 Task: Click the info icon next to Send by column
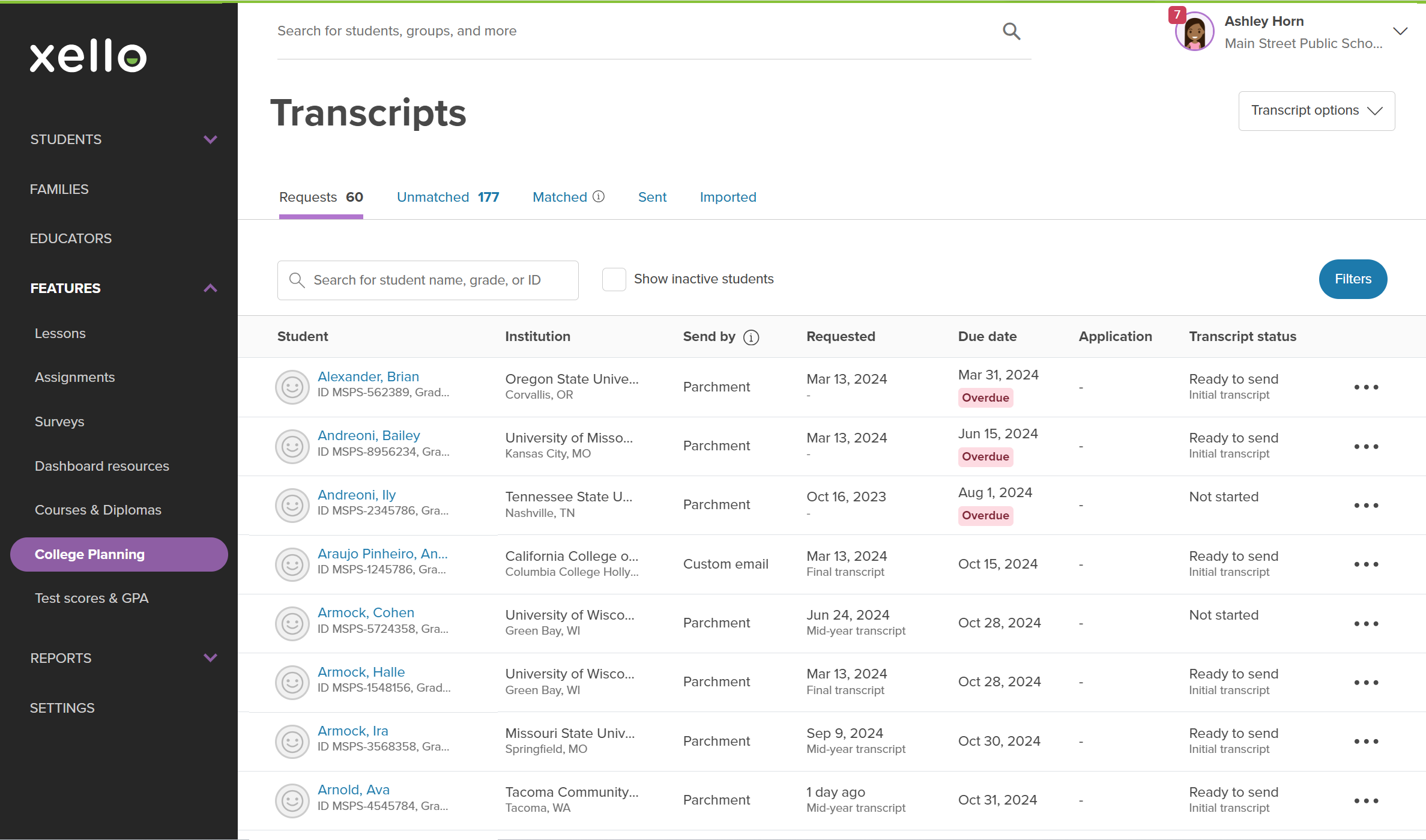(752, 337)
